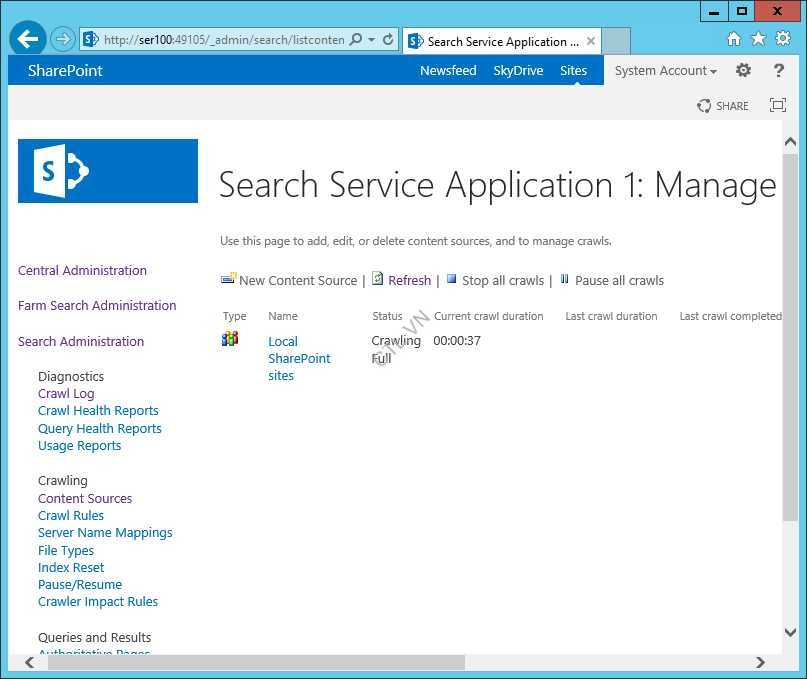Open Local SharePoint sites content source
Viewport: 807px width, 679px height.
click(x=299, y=358)
